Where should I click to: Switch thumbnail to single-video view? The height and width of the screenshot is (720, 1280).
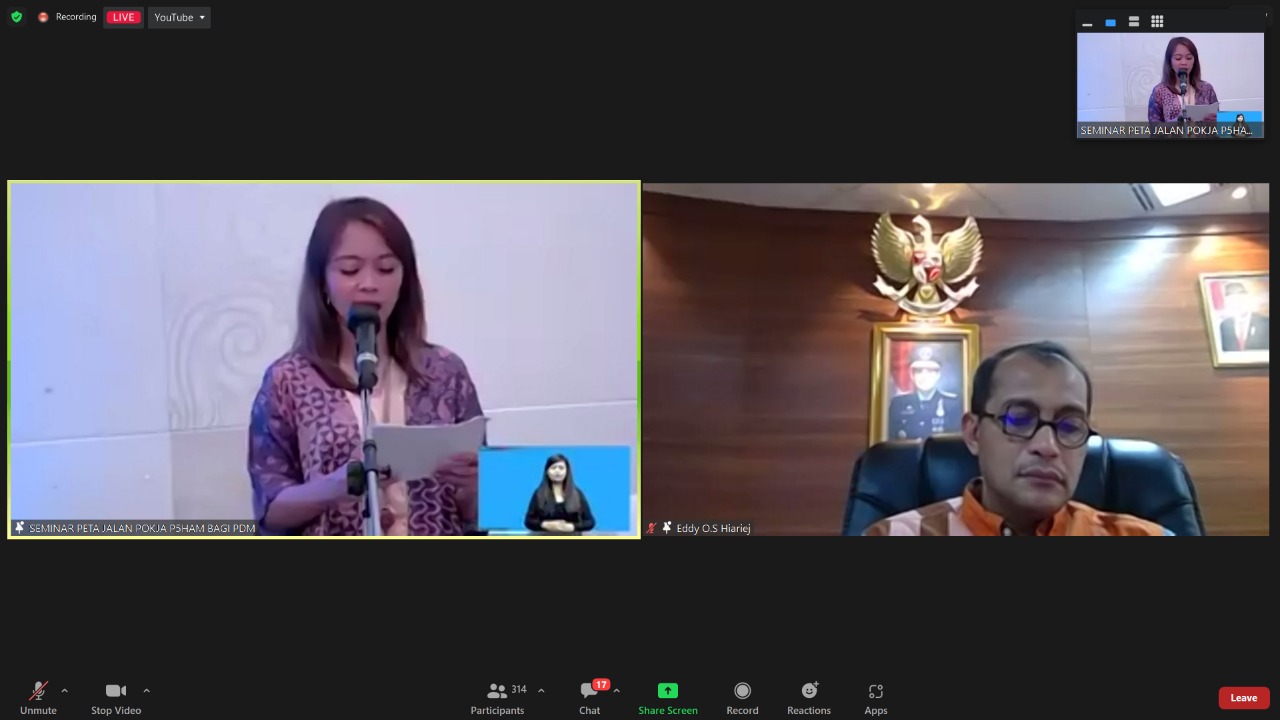pyautogui.click(x=1110, y=22)
